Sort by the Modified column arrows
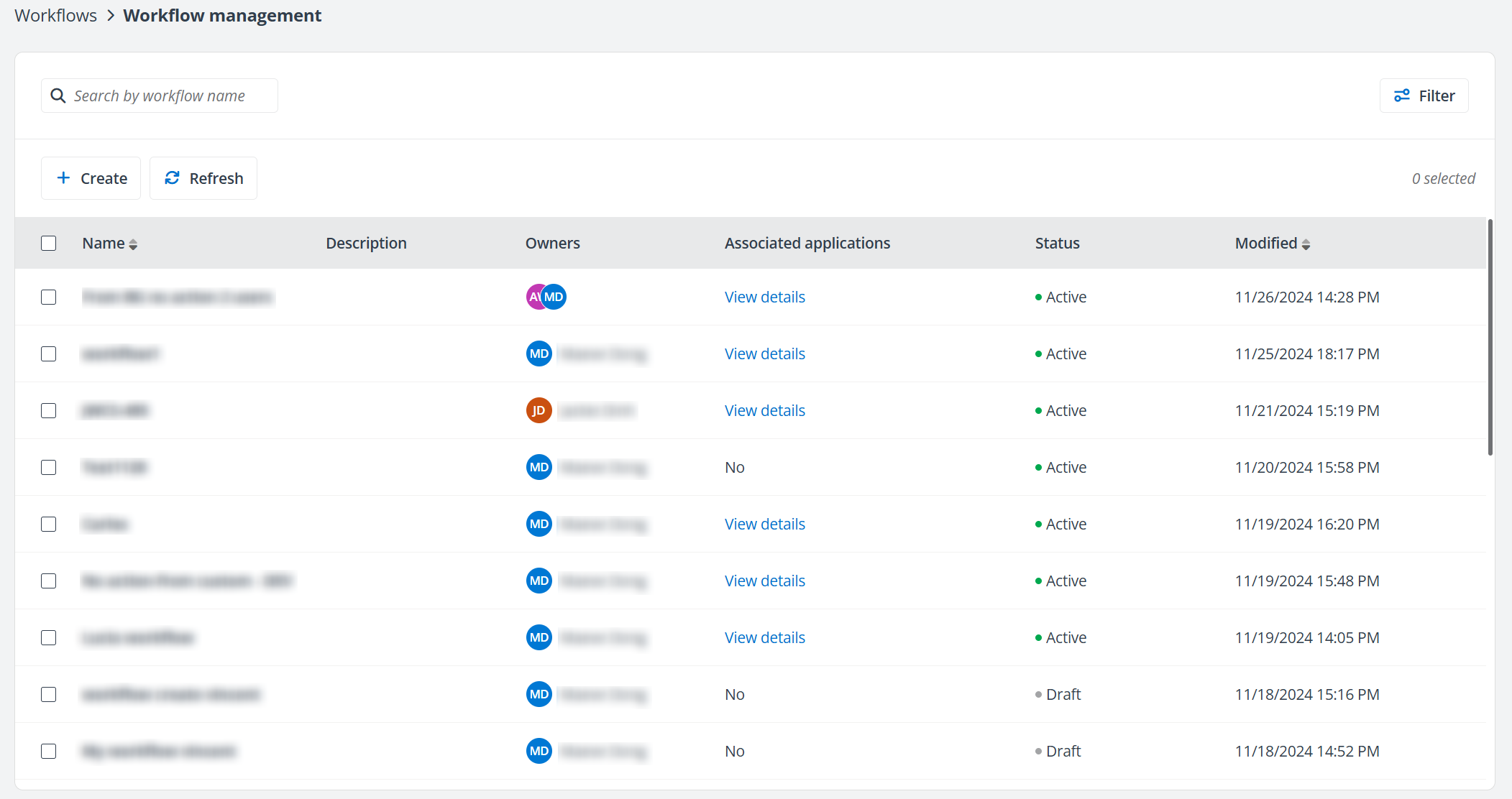1512x799 pixels. [1306, 243]
